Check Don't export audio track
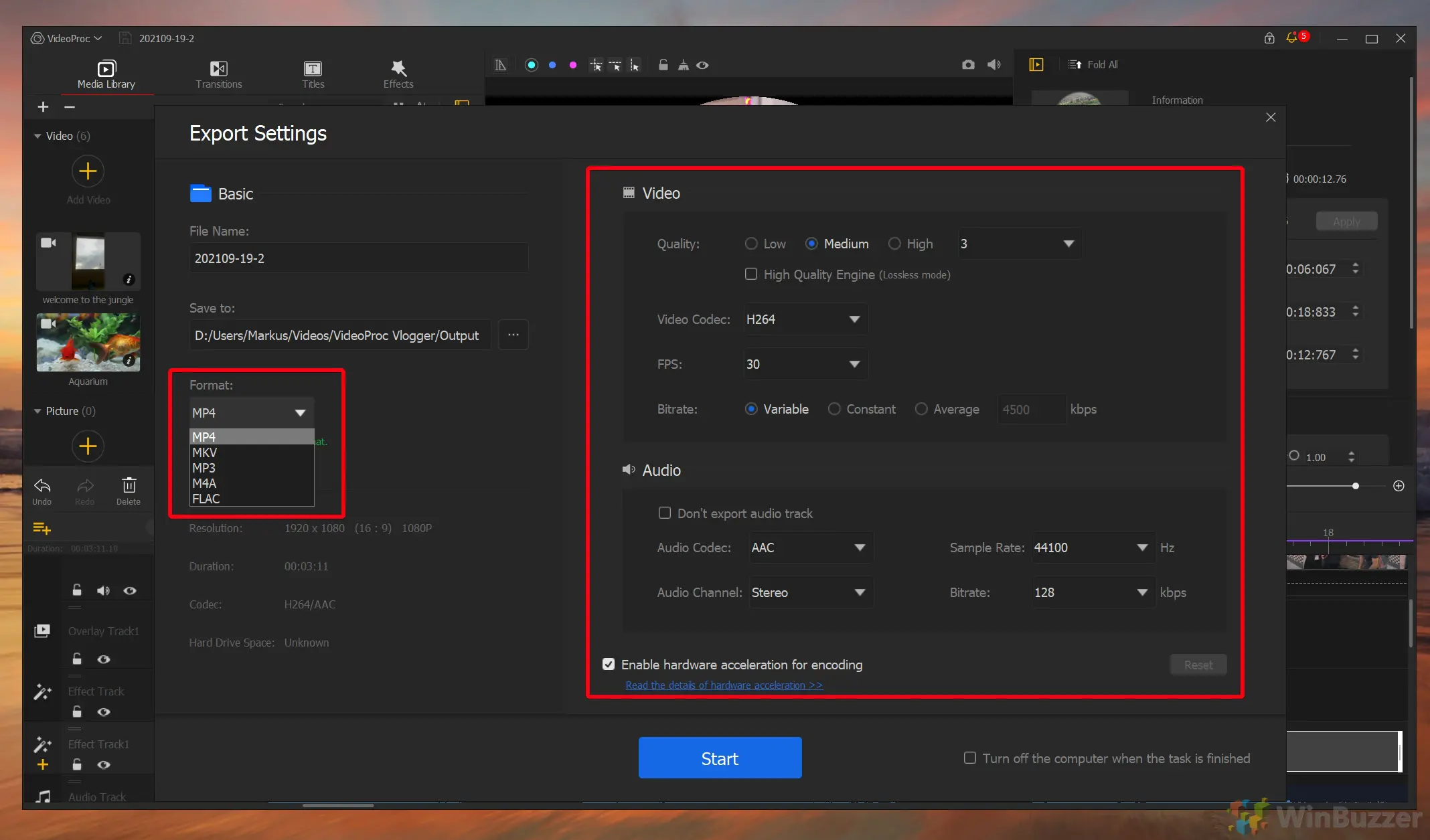The width and height of the screenshot is (1430, 840). 664,513
